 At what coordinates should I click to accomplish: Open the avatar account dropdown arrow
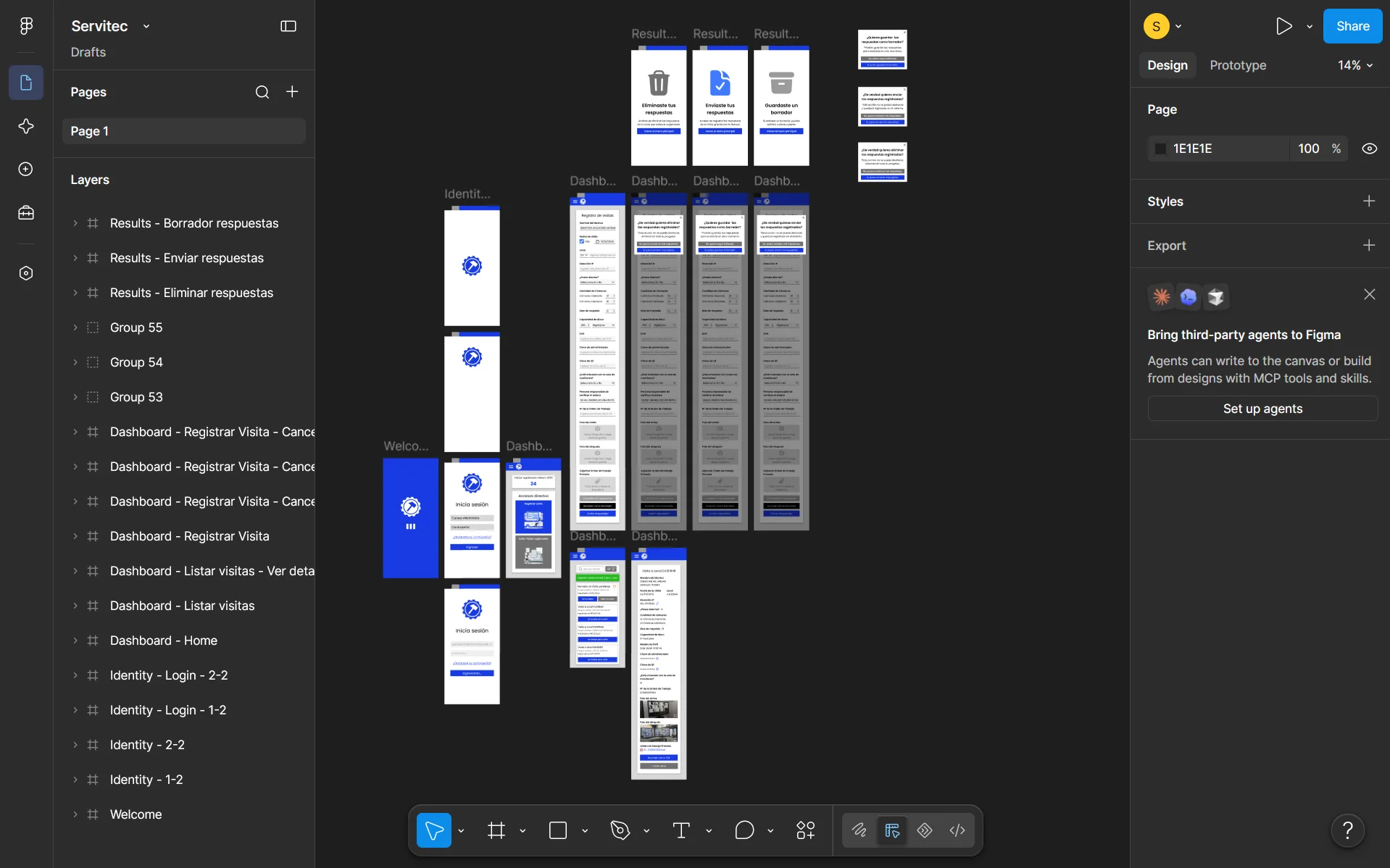tap(1178, 26)
